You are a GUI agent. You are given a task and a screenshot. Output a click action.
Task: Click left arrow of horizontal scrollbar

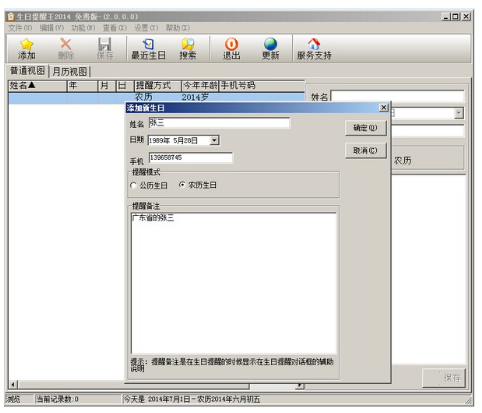13,385
